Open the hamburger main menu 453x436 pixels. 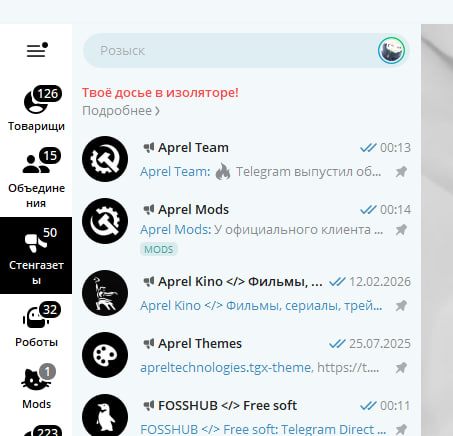click(37, 50)
